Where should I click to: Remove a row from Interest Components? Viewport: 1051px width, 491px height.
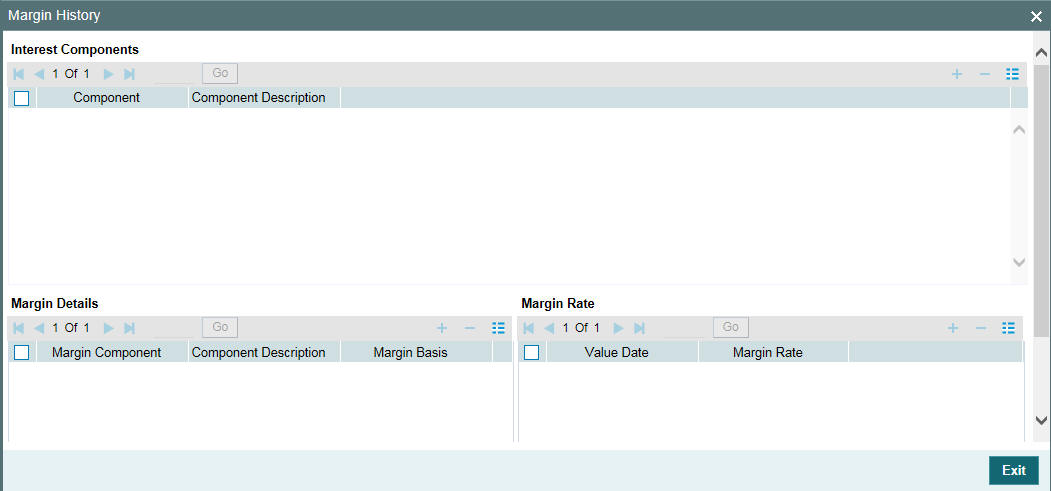(985, 74)
